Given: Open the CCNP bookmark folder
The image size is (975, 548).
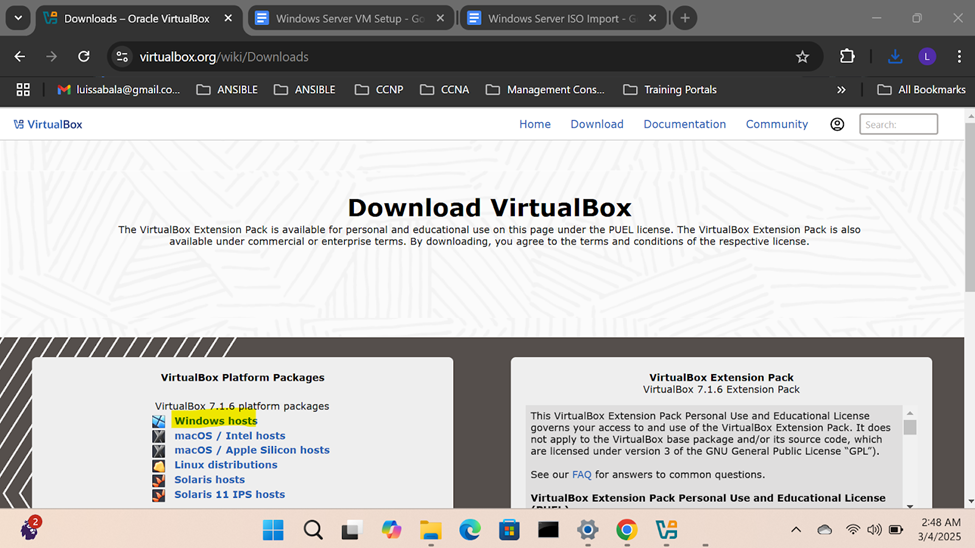Looking at the screenshot, I should (x=379, y=90).
